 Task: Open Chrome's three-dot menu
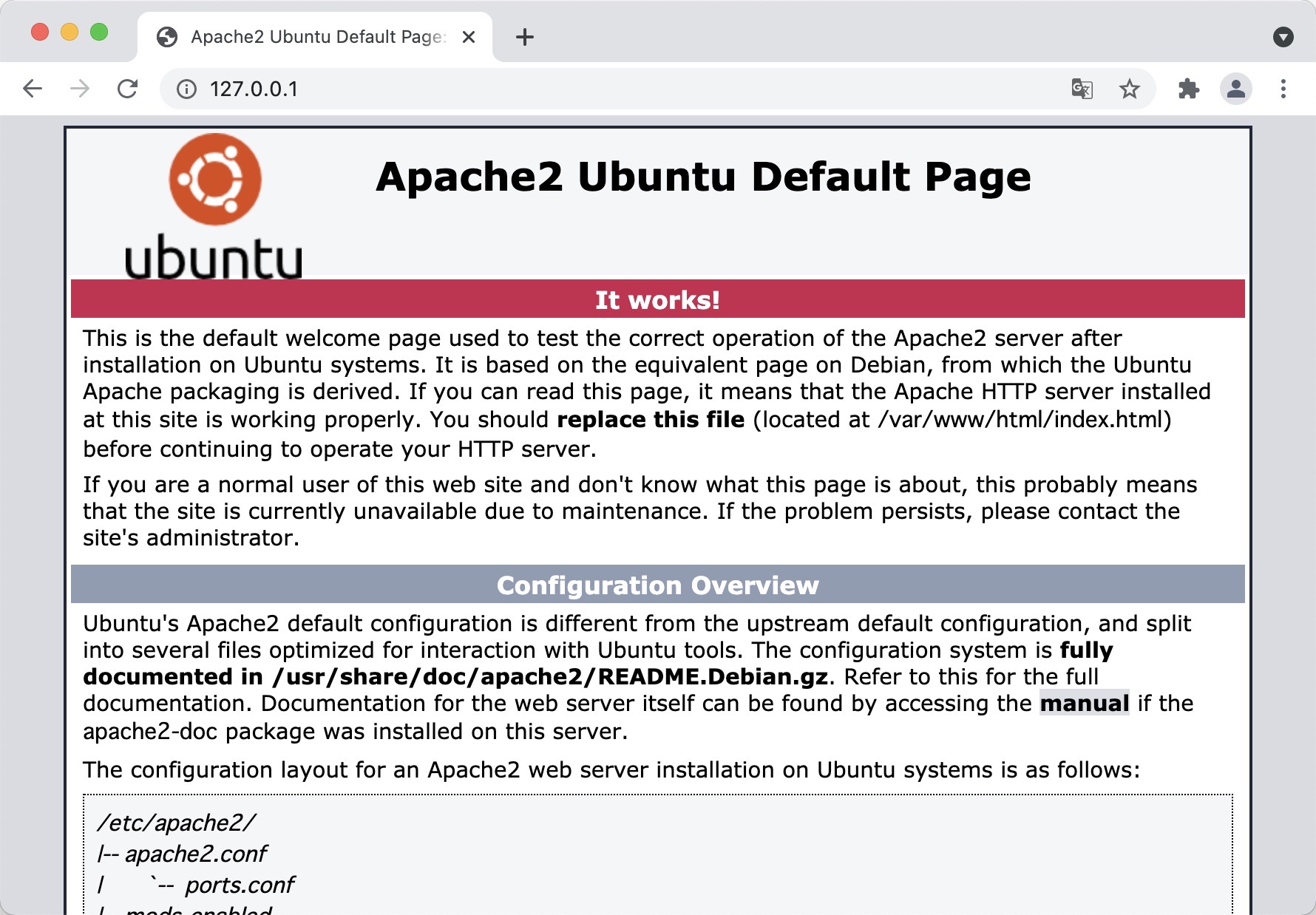coord(1283,89)
